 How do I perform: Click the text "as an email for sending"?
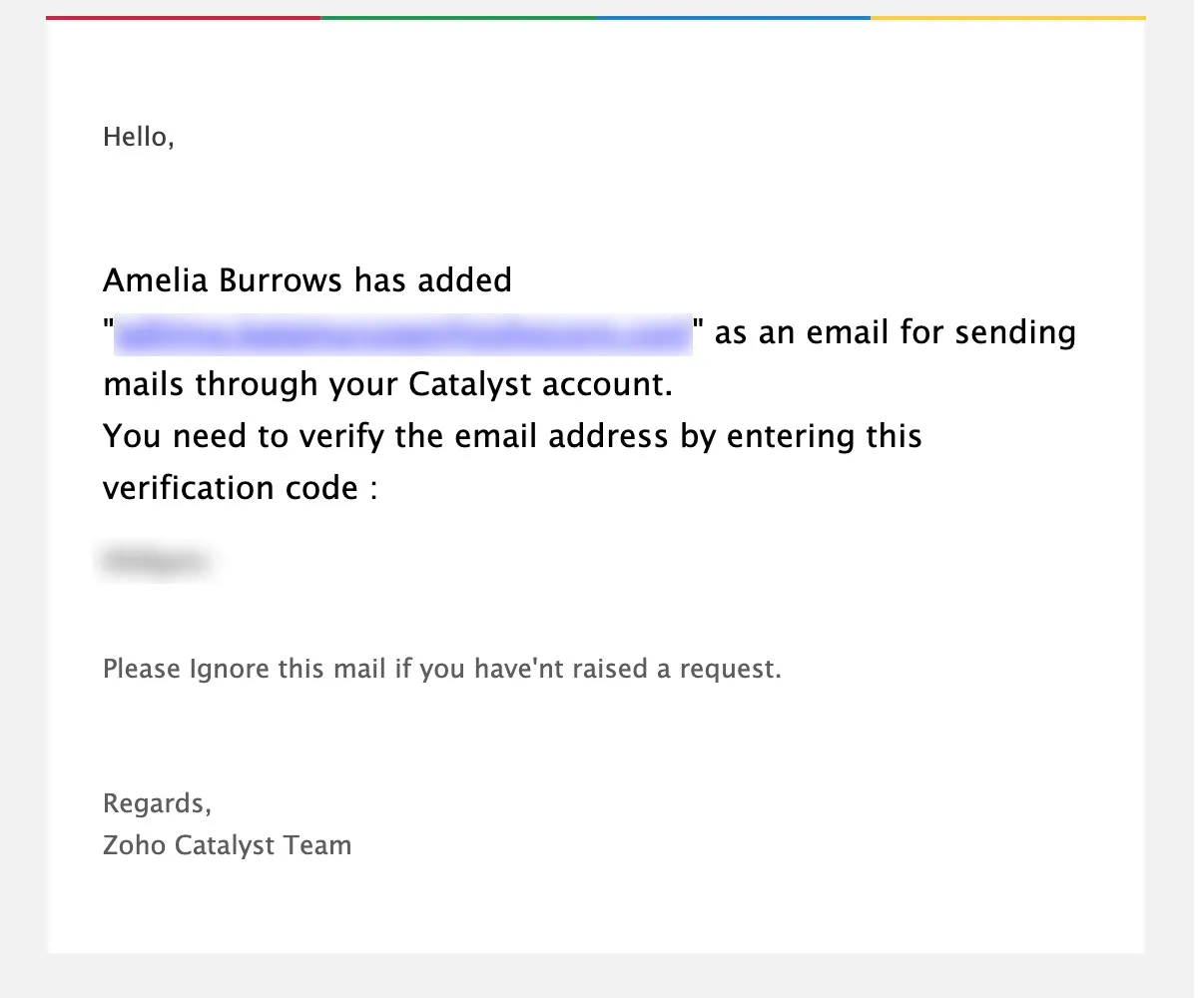pyautogui.click(x=896, y=332)
